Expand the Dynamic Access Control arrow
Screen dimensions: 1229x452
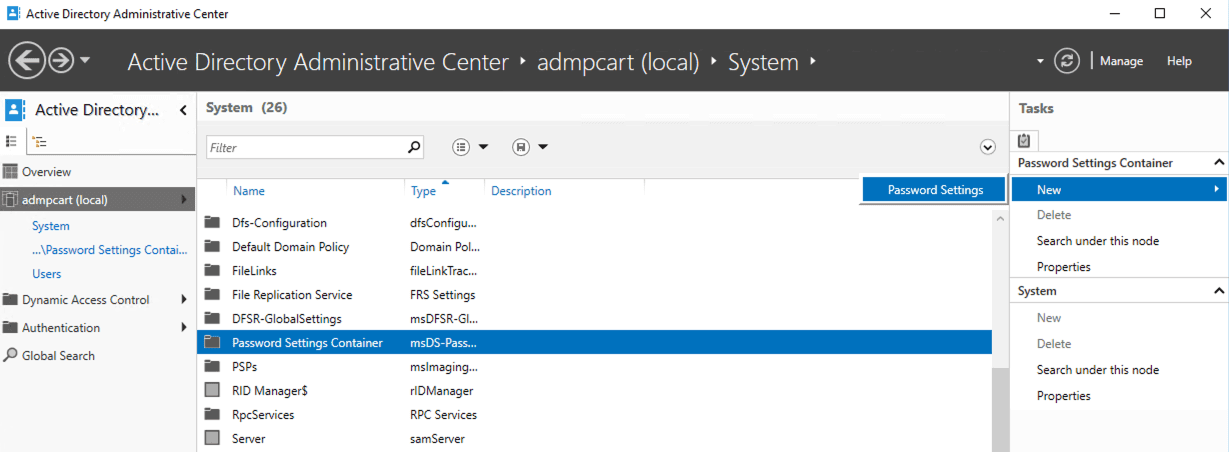coord(184,300)
